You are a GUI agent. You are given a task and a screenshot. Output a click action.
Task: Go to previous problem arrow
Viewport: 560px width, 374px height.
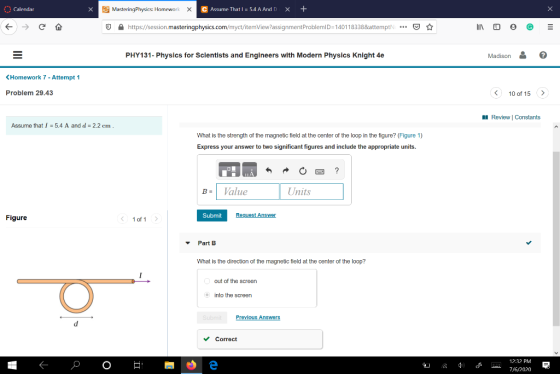[x=496, y=93]
